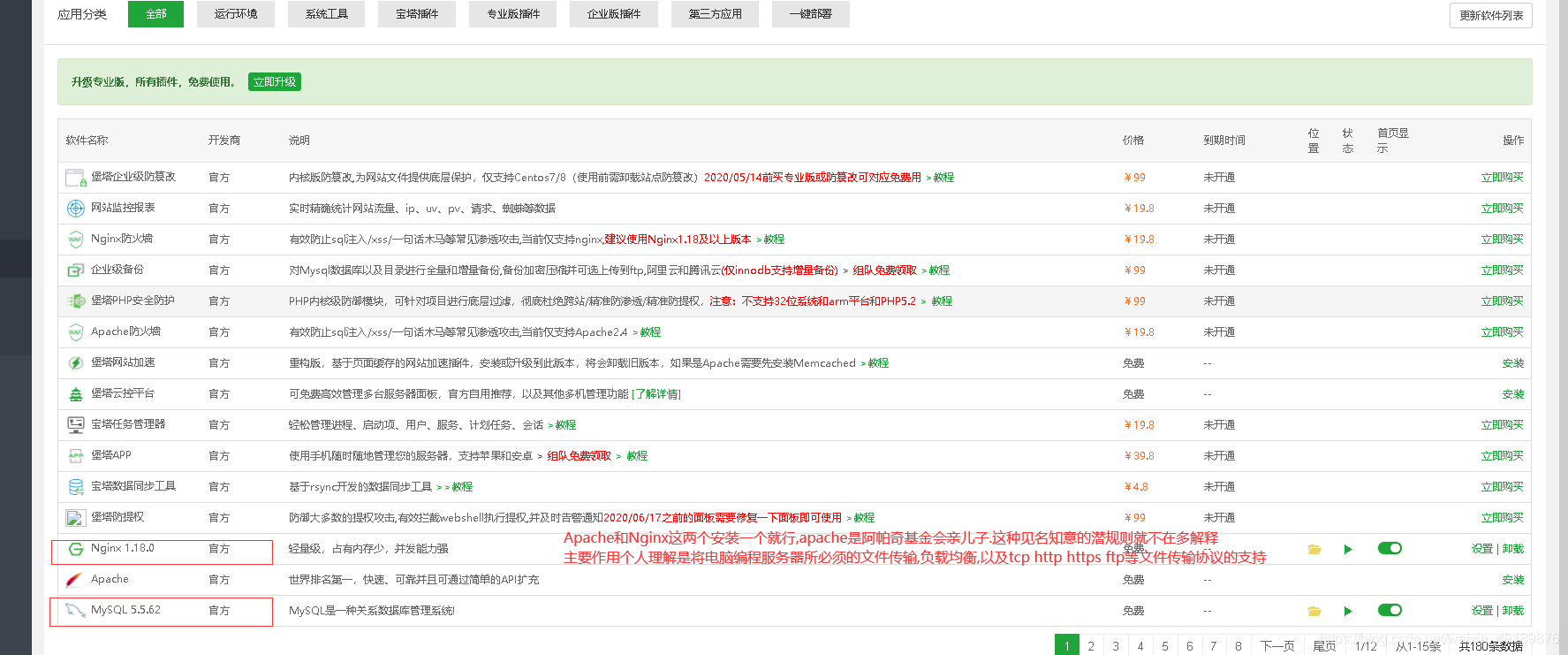Click the 到期时间 column header
This screenshot has height=655, width=1568.
pyautogui.click(x=1224, y=141)
